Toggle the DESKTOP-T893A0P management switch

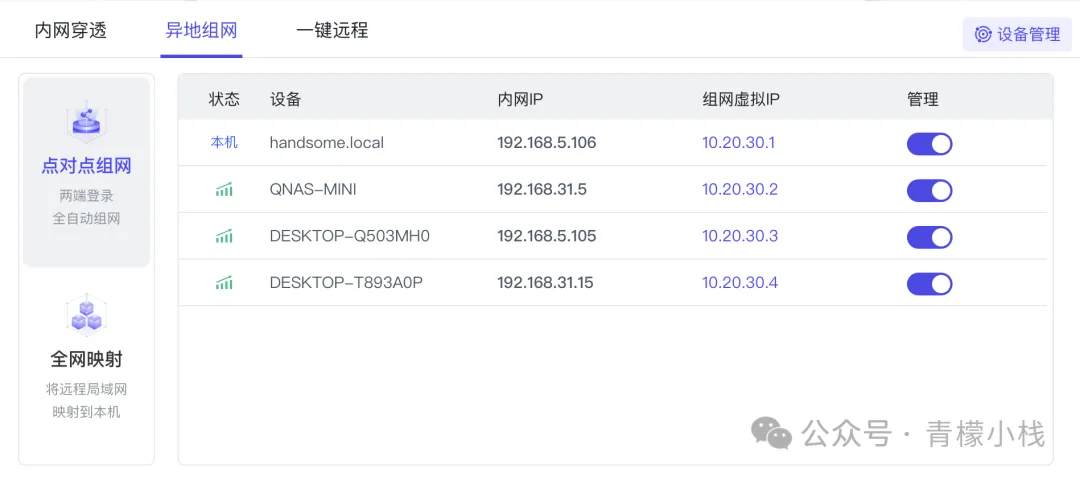(929, 285)
